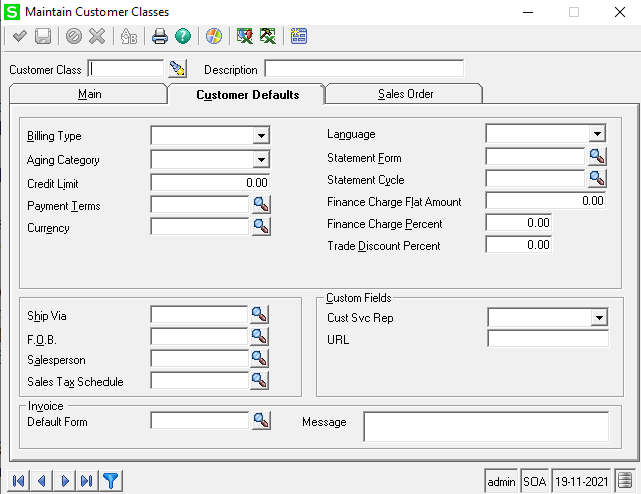Click the Payment Terms text field

tap(200, 204)
